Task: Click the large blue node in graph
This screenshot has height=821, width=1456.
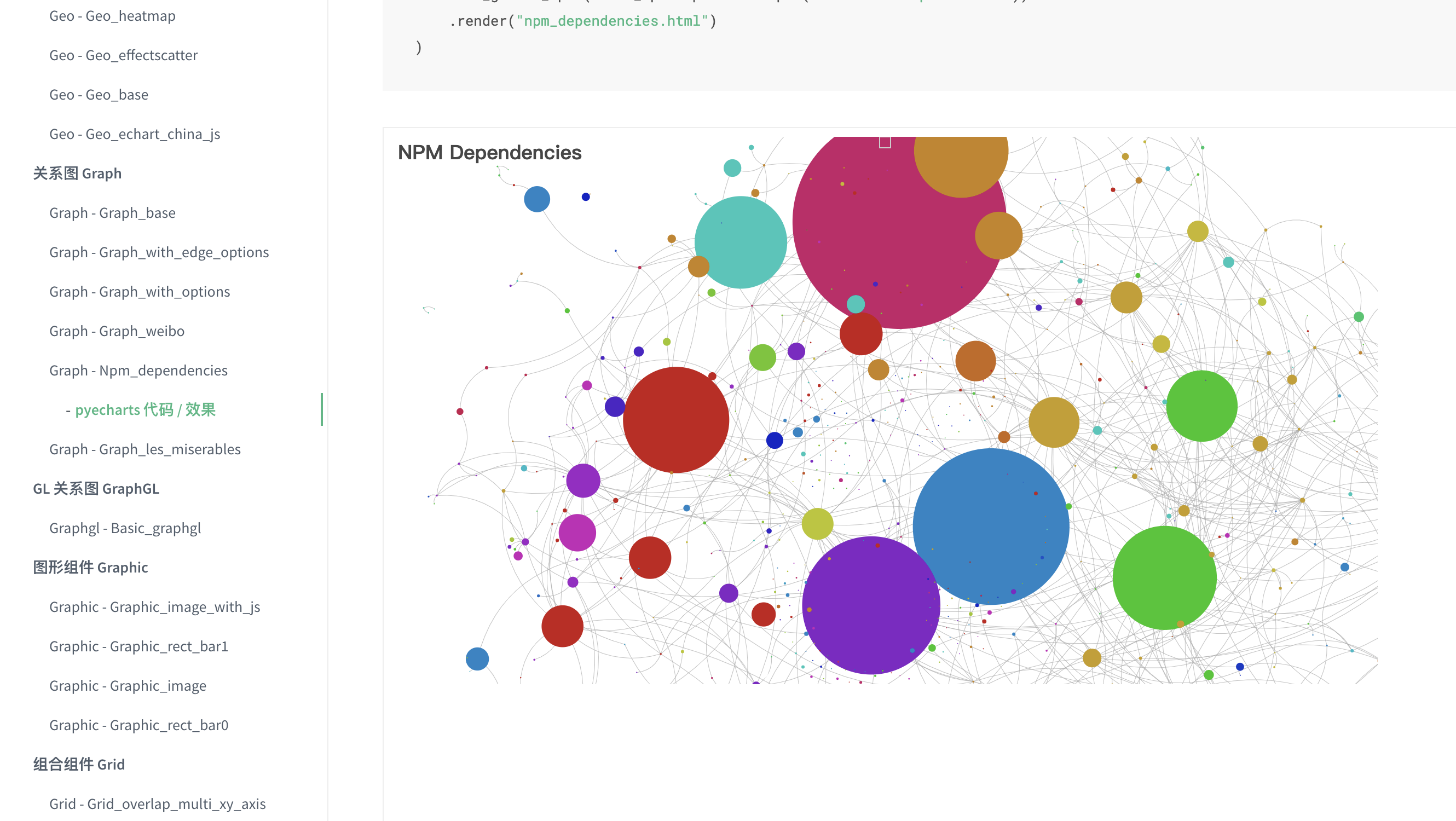Action: (x=990, y=526)
